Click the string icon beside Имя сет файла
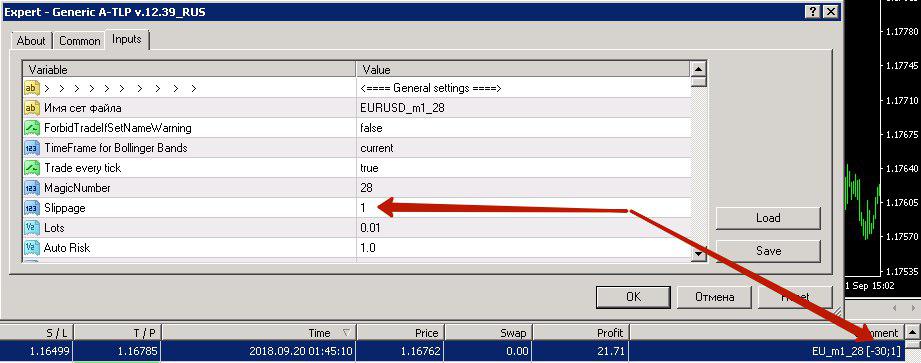921x363 pixels. (31, 108)
